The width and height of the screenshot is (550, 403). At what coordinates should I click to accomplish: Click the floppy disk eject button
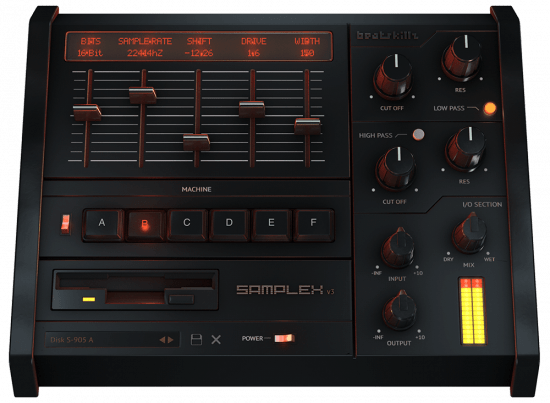click(181, 299)
